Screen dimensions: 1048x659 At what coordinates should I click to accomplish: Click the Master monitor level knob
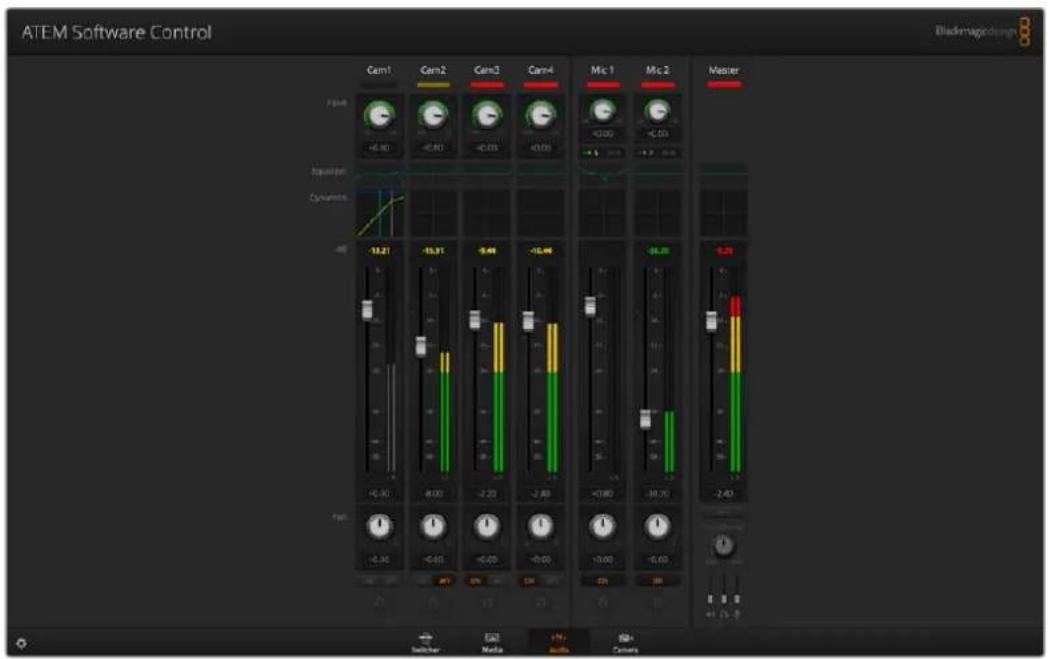(x=724, y=546)
